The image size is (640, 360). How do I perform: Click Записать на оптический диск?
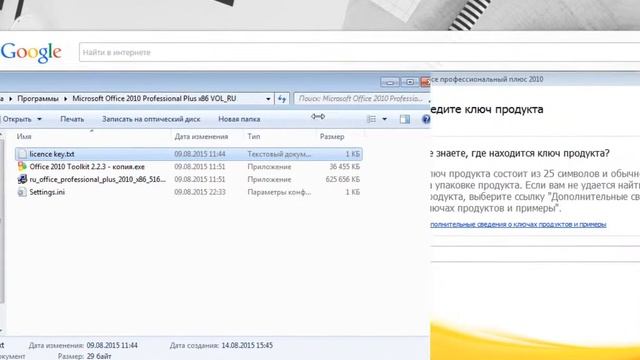[151, 119]
